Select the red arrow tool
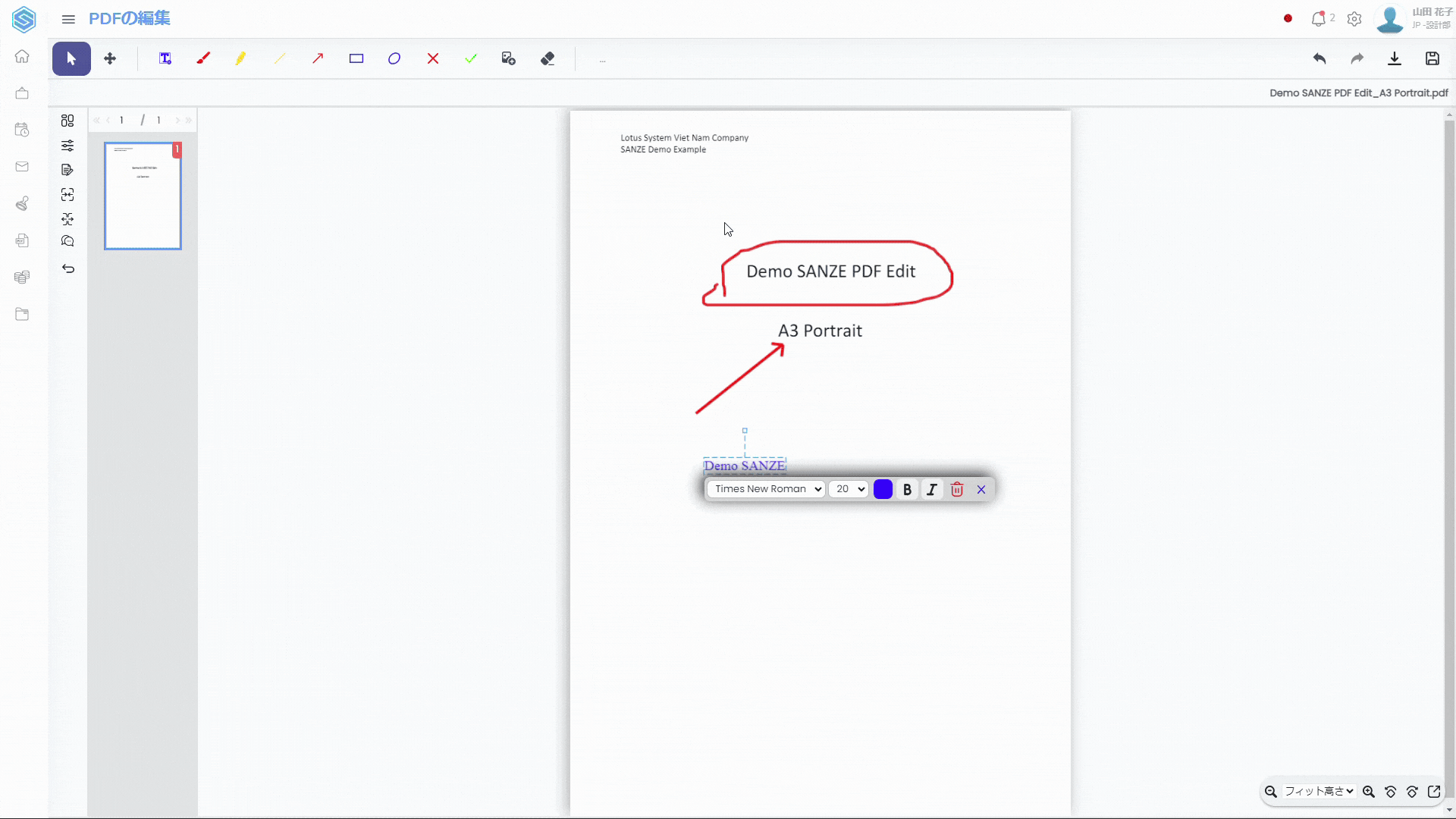This screenshot has width=1456, height=819. [x=318, y=58]
